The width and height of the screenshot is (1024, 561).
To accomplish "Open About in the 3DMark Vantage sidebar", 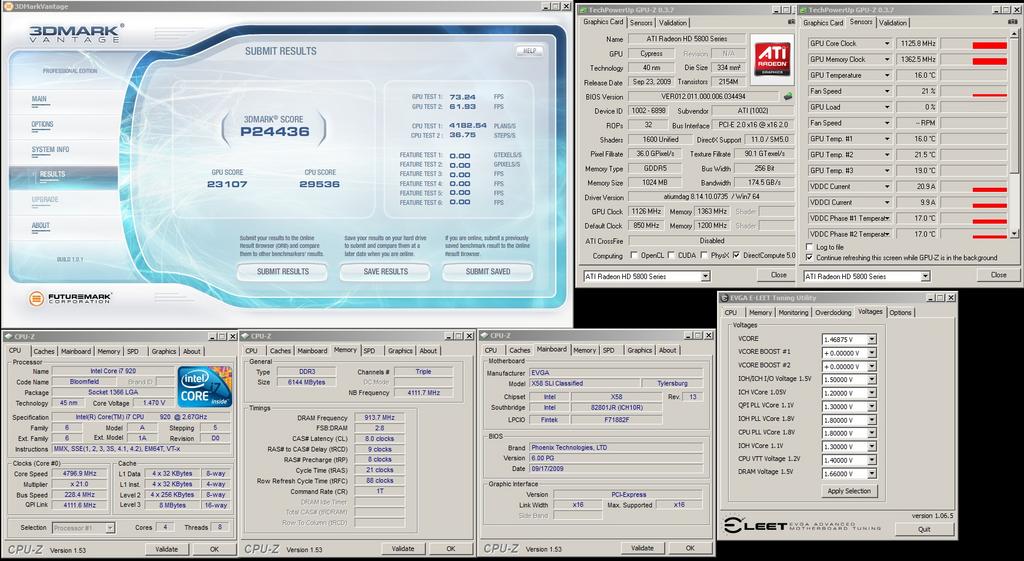I will click(x=40, y=225).
